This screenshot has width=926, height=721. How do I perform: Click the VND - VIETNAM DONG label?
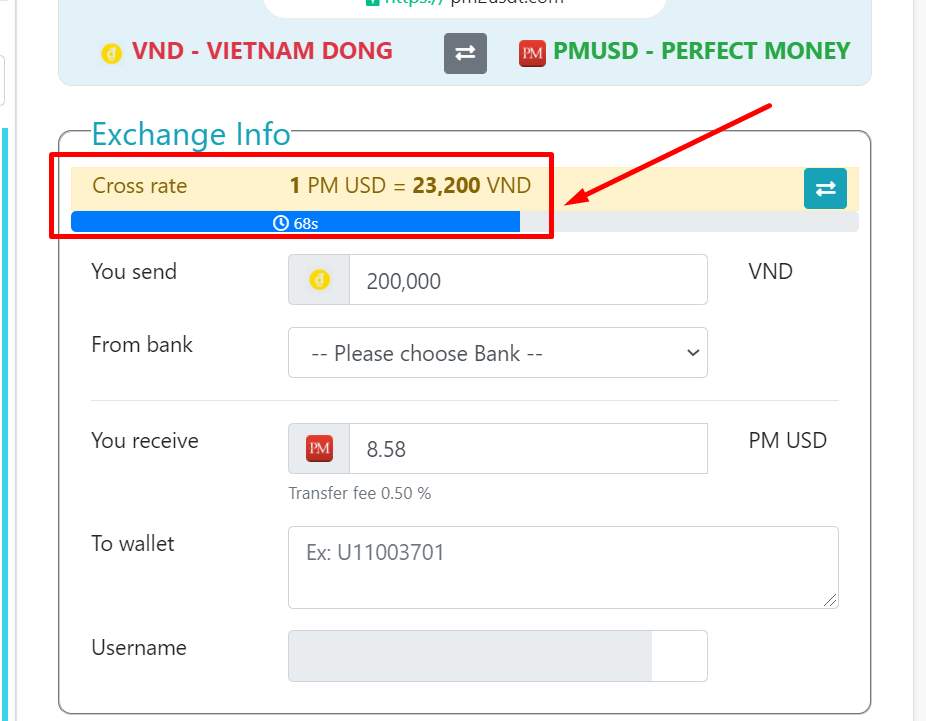pos(262,51)
